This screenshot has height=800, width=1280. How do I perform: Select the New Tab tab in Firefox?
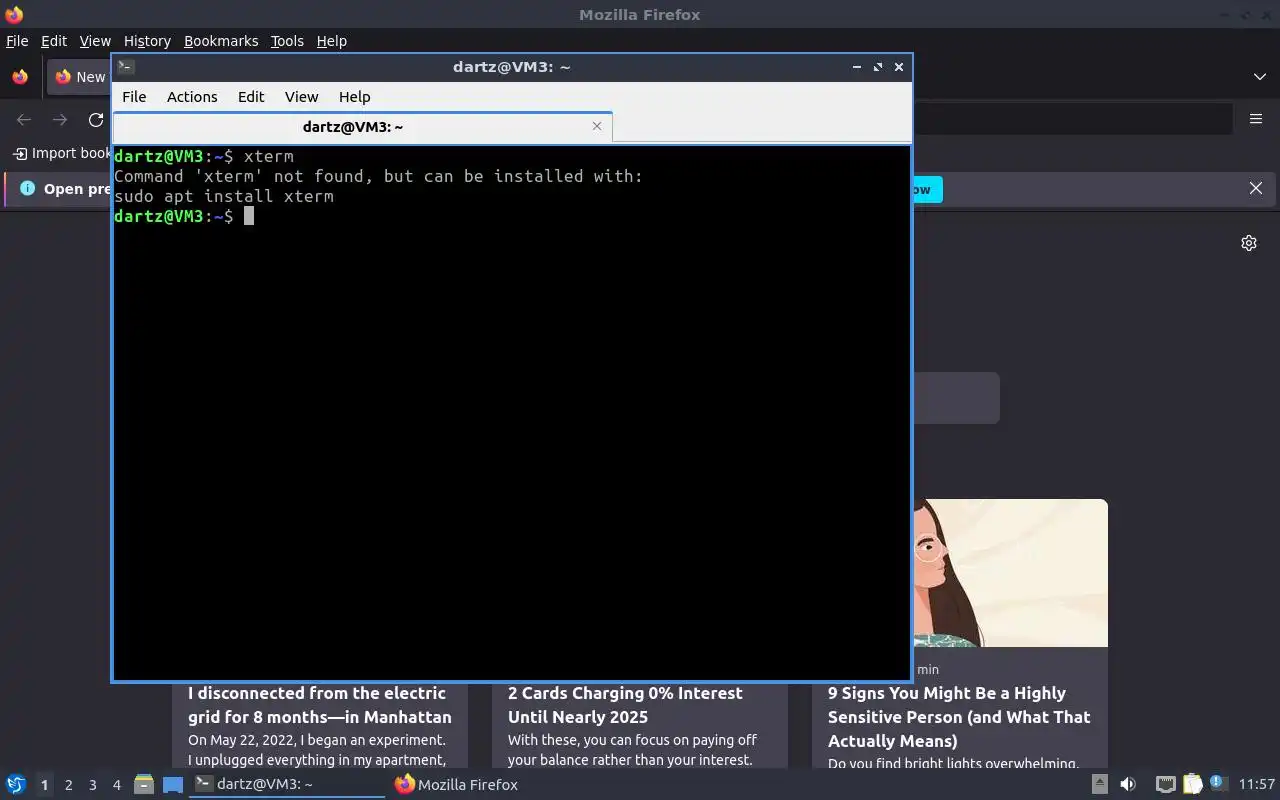[x=79, y=77]
